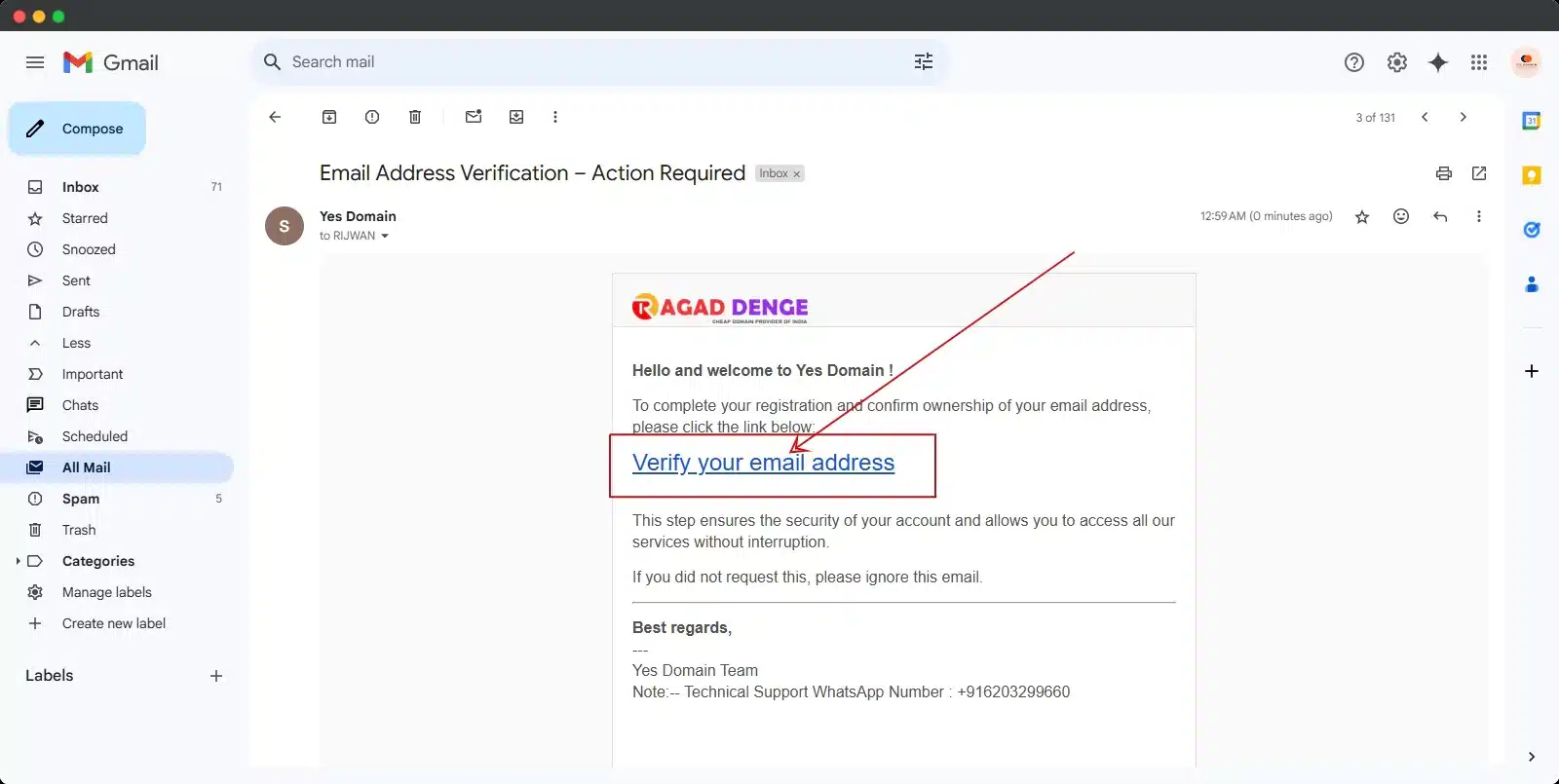Viewport: 1559px width, 784px height.
Task: Click the Verify your email address link
Action: pos(763,463)
